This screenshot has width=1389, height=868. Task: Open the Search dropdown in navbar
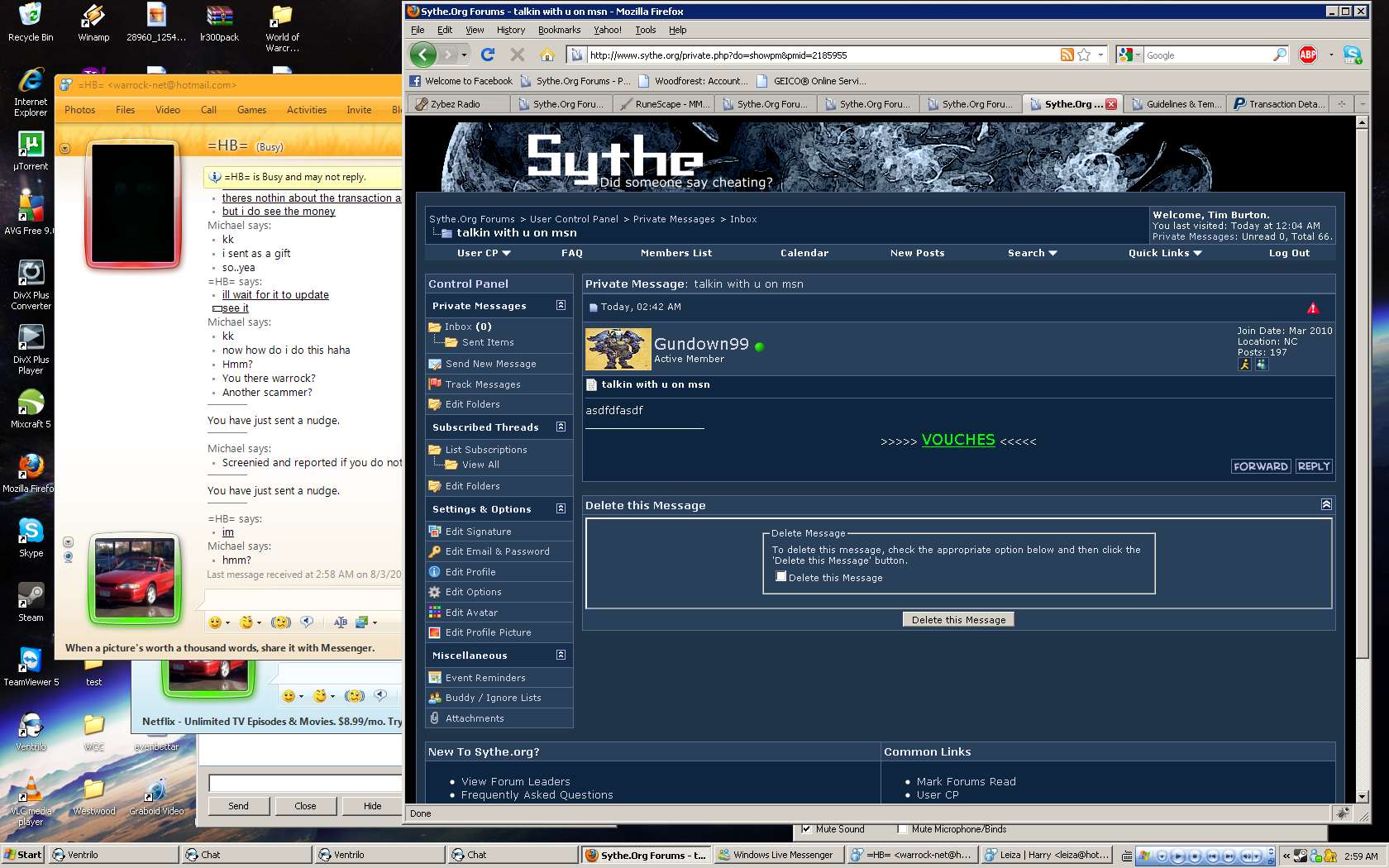click(1032, 253)
